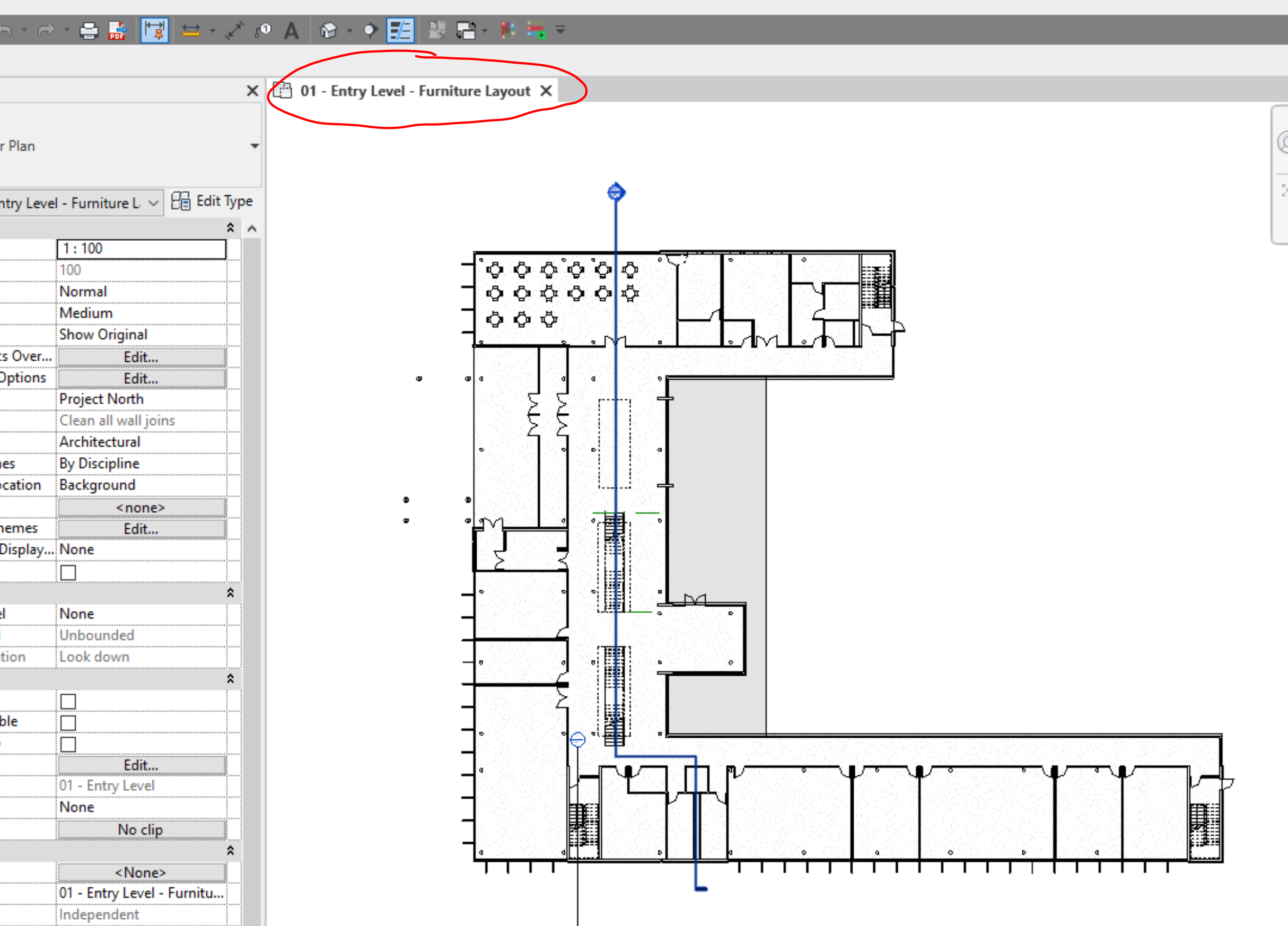This screenshot has height=926, width=1288.
Task: Collapse the section containing the 1:100 scale
Action: click(x=231, y=228)
